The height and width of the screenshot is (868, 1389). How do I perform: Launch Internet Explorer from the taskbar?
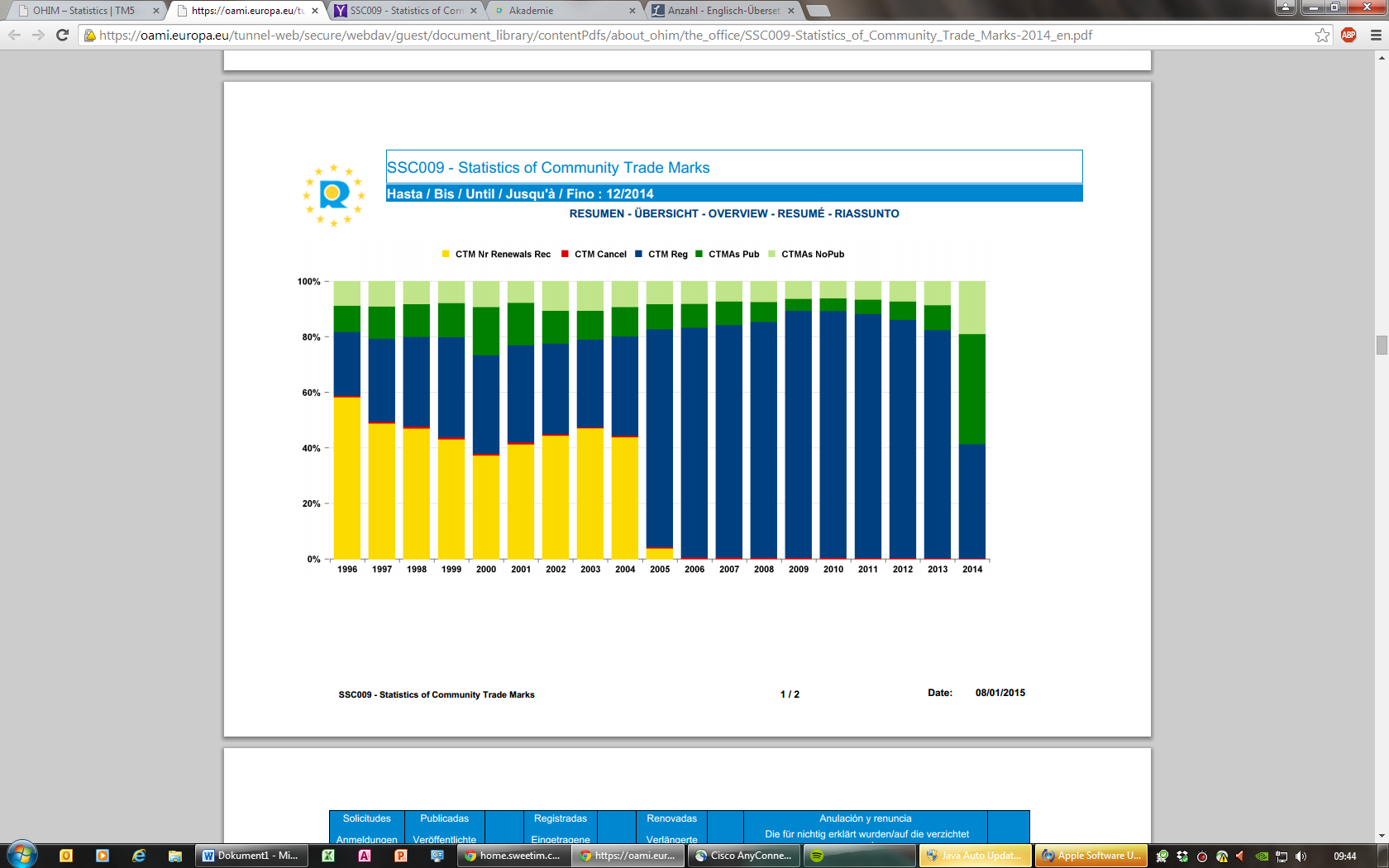(x=139, y=856)
